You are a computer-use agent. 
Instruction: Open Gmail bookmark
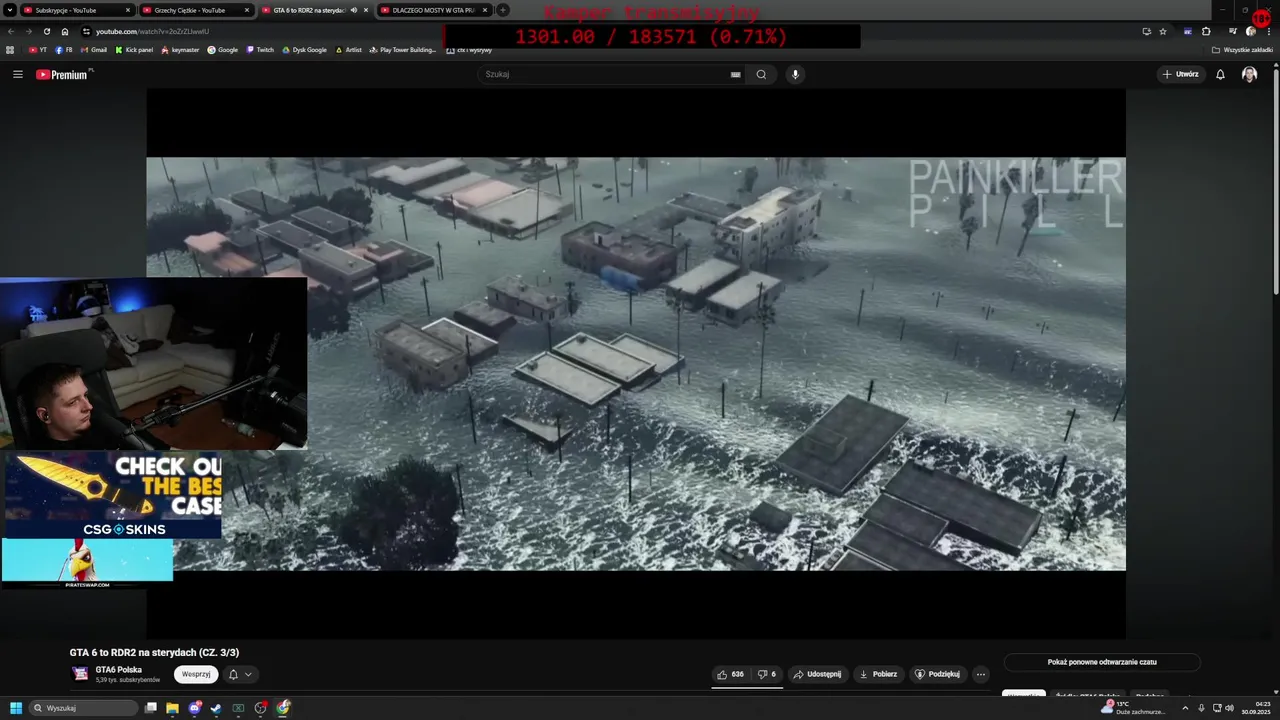pyautogui.click(x=94, y=50)
